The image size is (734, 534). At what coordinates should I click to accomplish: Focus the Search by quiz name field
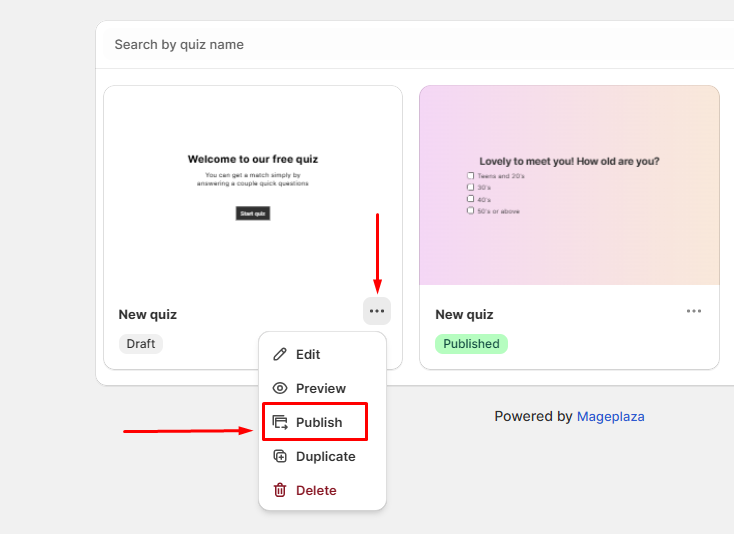tap(400, 45)
